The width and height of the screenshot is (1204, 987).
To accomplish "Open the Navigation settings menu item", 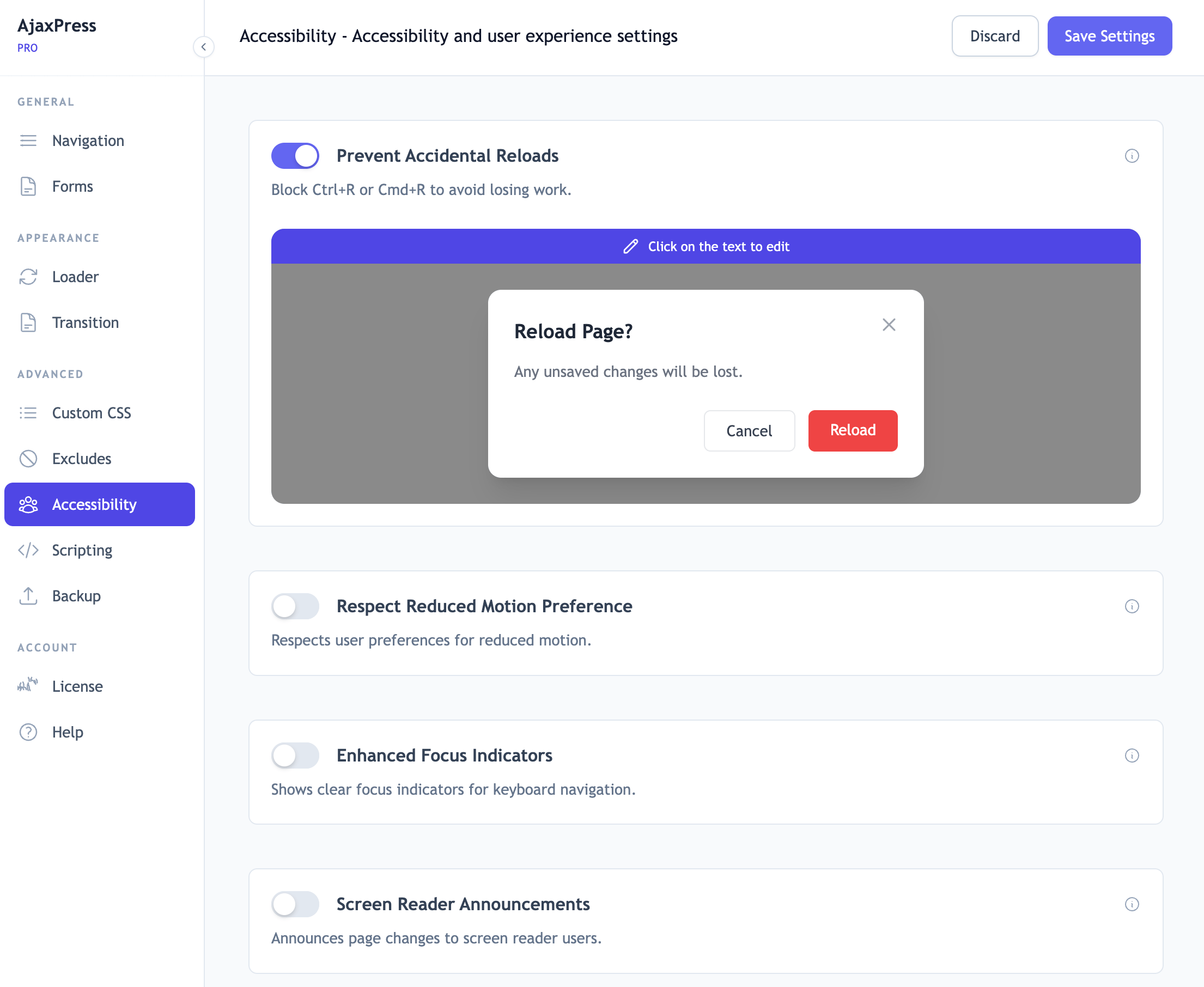I will 88,141.
